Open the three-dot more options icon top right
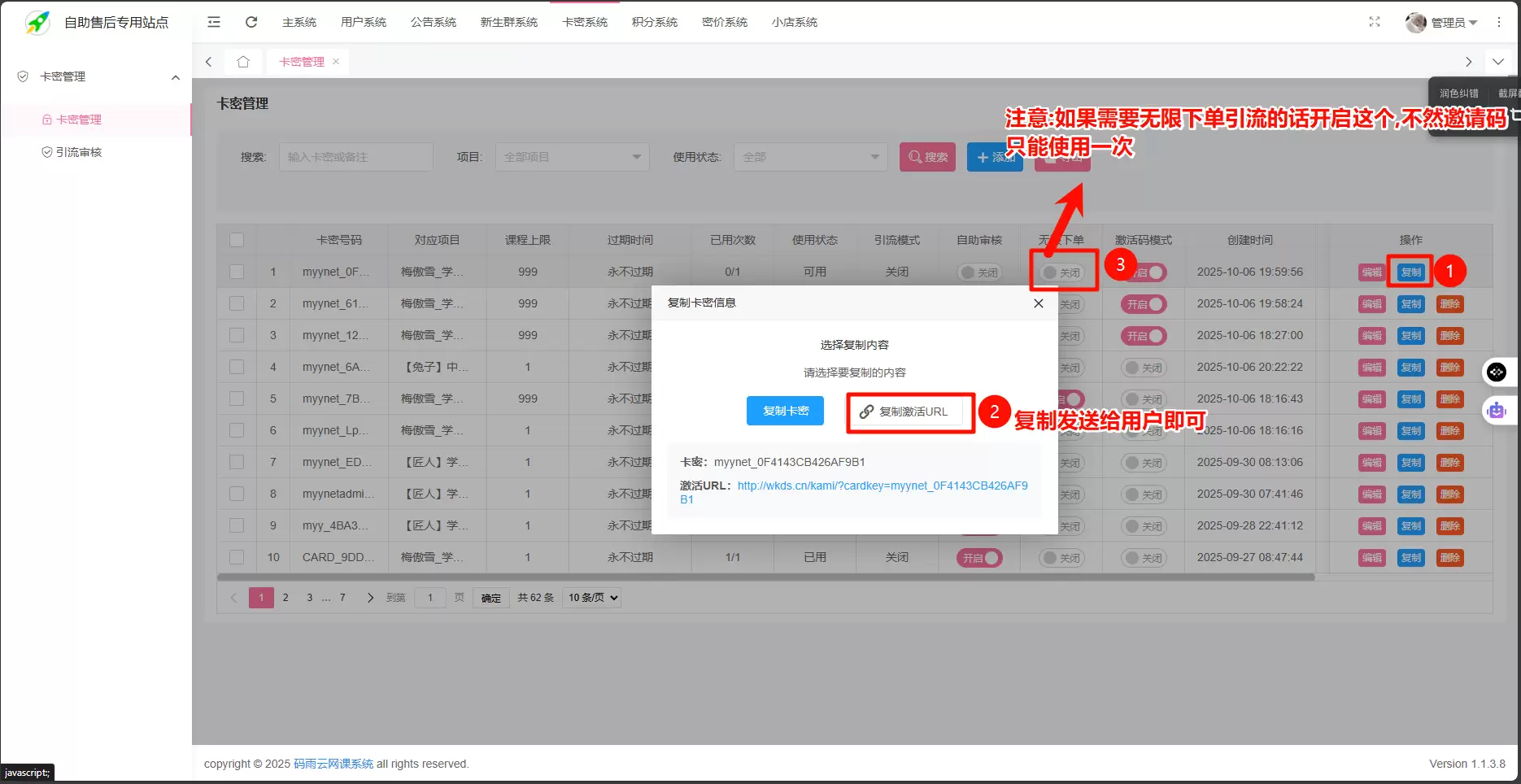1521x784 pixels. pyautogui.click(x=1499, y=22)
